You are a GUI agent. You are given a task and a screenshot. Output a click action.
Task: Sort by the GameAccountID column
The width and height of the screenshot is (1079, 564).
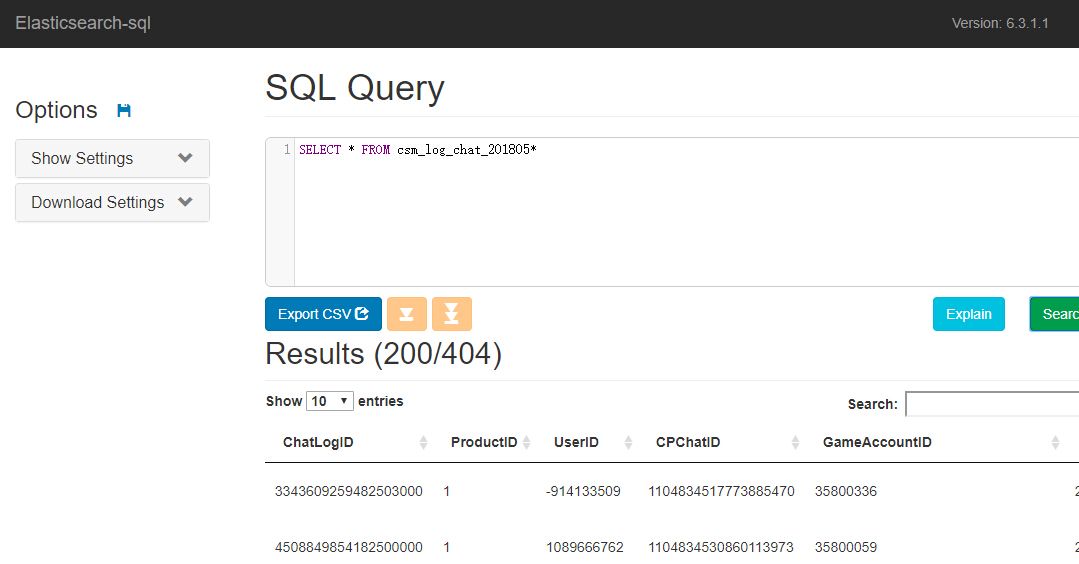[935, 442]
